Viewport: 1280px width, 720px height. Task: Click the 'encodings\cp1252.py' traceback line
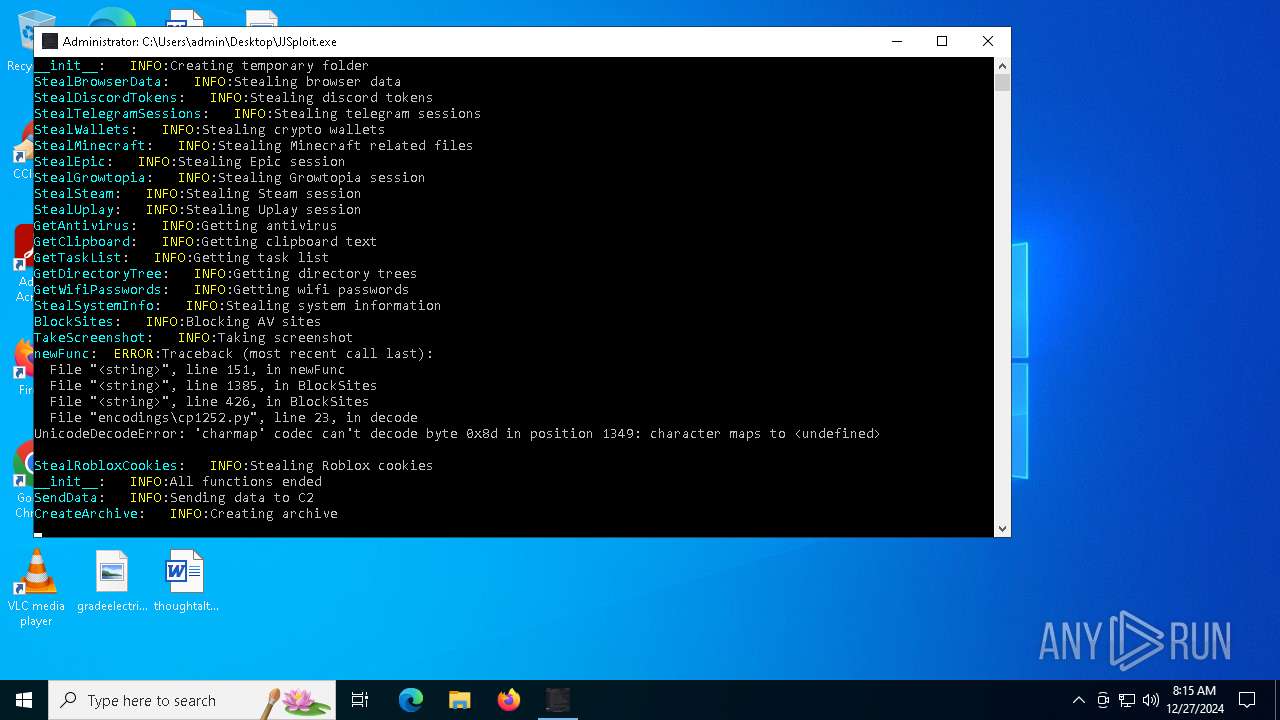[x=233, y=418]
